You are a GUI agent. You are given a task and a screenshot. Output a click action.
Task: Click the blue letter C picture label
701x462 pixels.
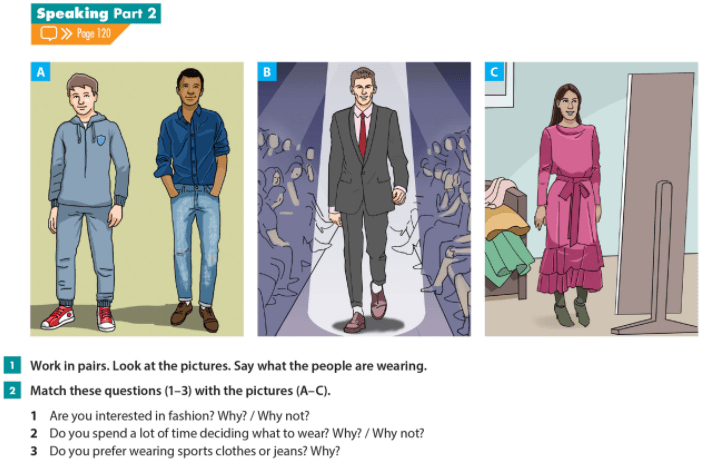click(494, 72)
